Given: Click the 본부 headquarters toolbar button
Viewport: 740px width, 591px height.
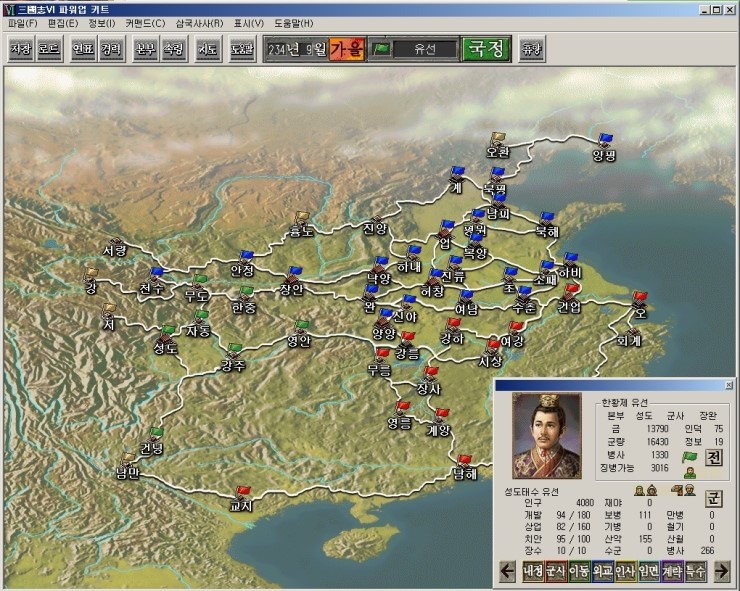Looking at the screenshot, I should coord(145,49).
